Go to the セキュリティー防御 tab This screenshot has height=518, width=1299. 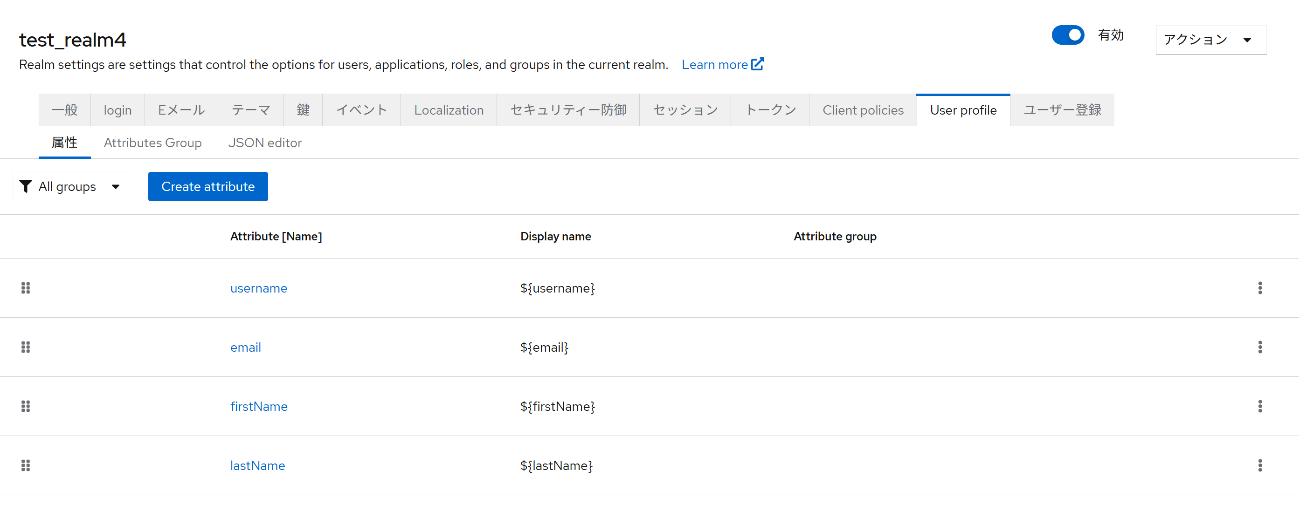(568, 110)
